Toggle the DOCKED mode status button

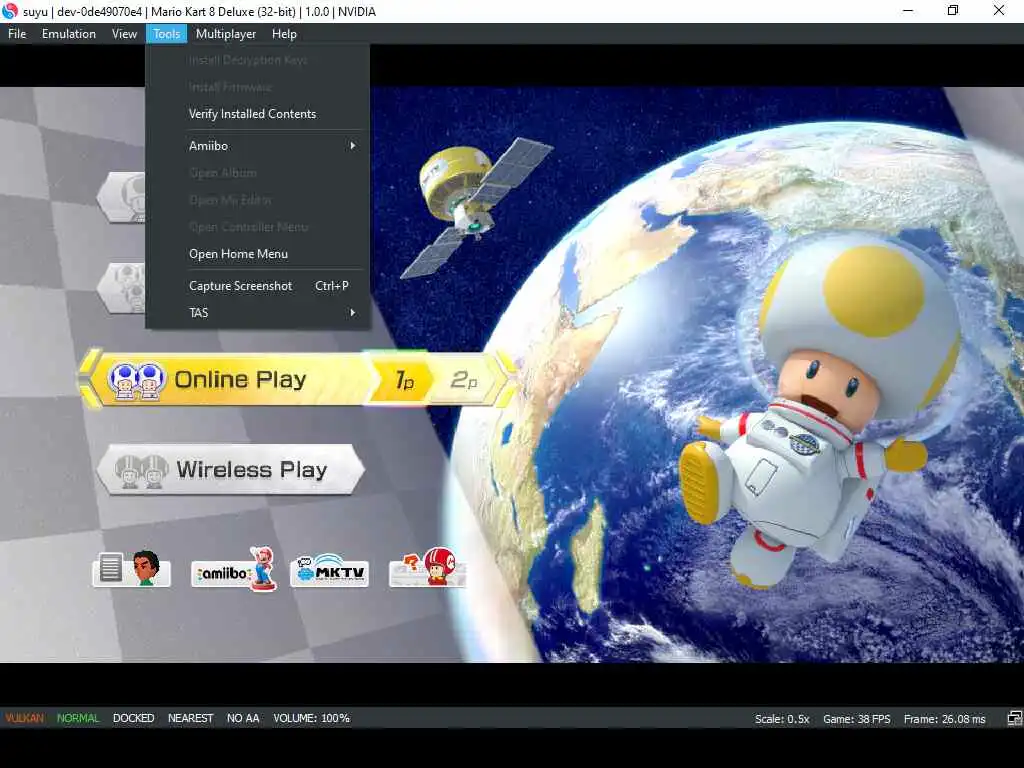coord(133,718)
